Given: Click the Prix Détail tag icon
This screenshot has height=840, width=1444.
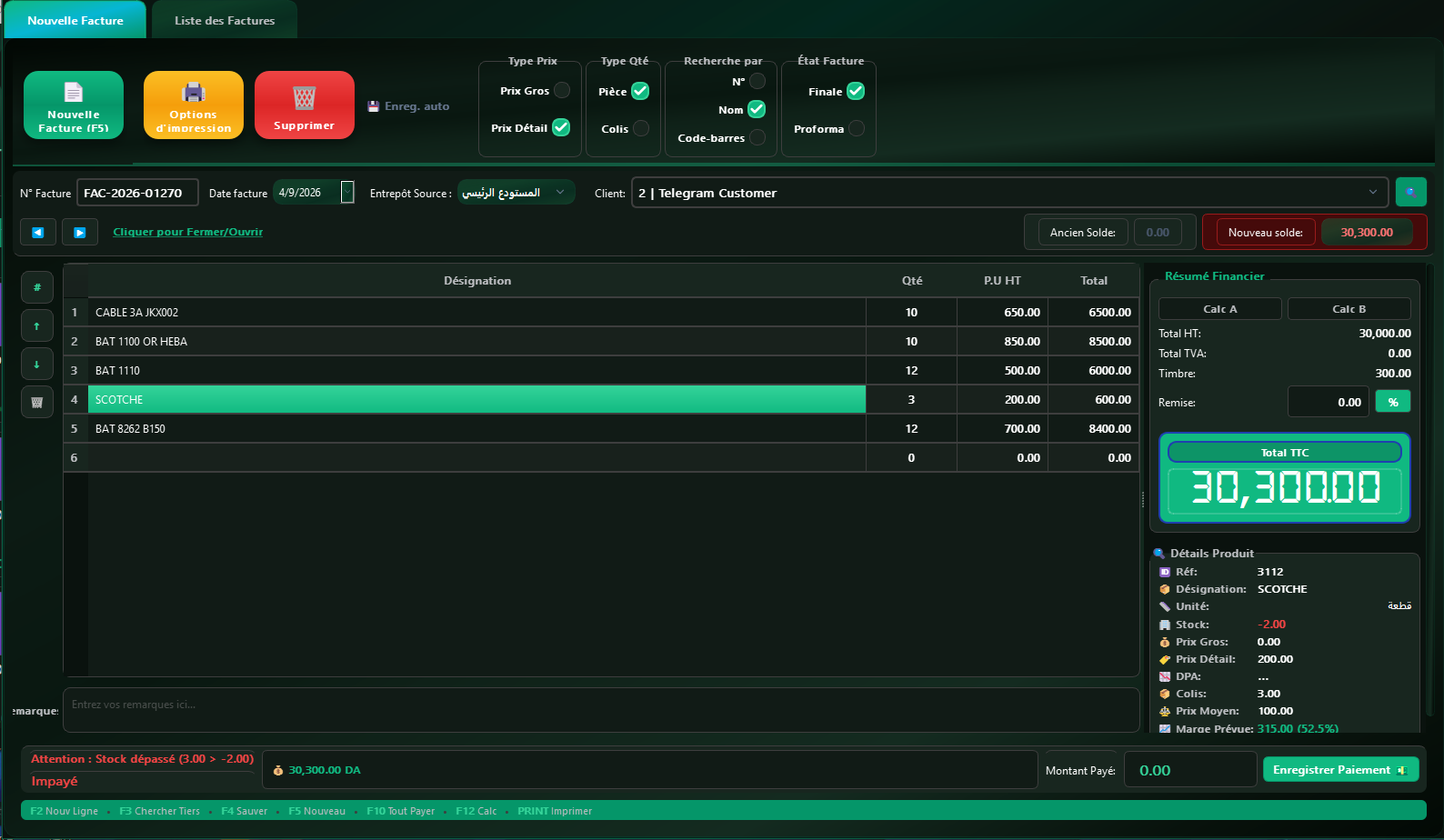Looking at the screenshot, I should click(1165, 659).
